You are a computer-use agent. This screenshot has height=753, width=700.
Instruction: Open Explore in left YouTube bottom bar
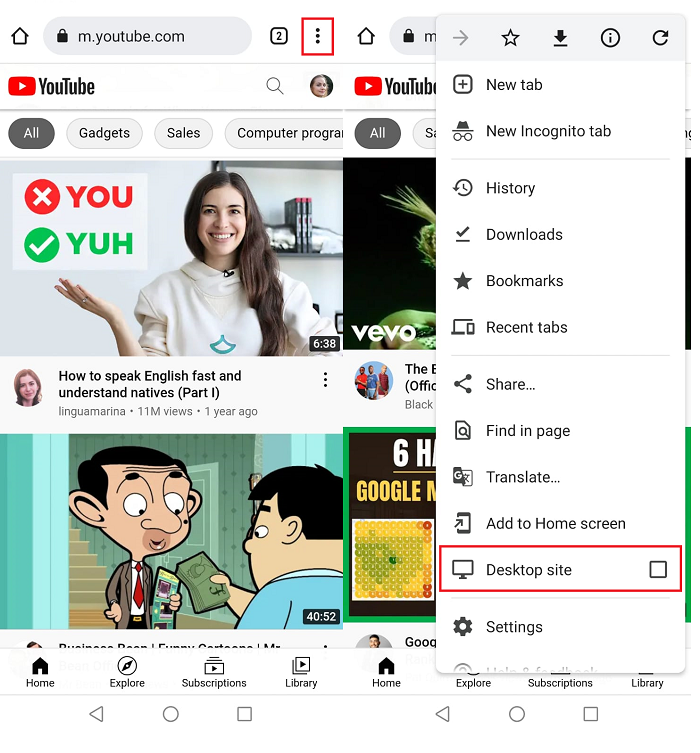click(127, 672)
